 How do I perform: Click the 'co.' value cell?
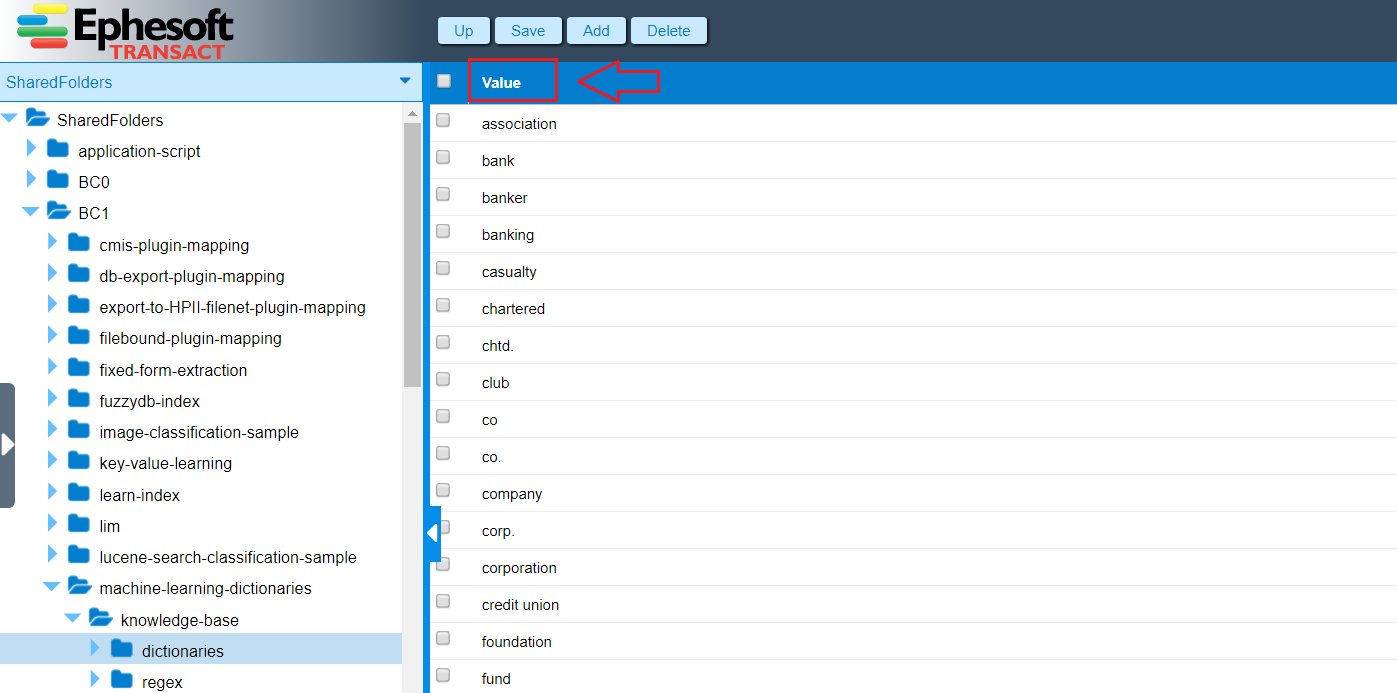pyautogui.click(x=491, y=457)
